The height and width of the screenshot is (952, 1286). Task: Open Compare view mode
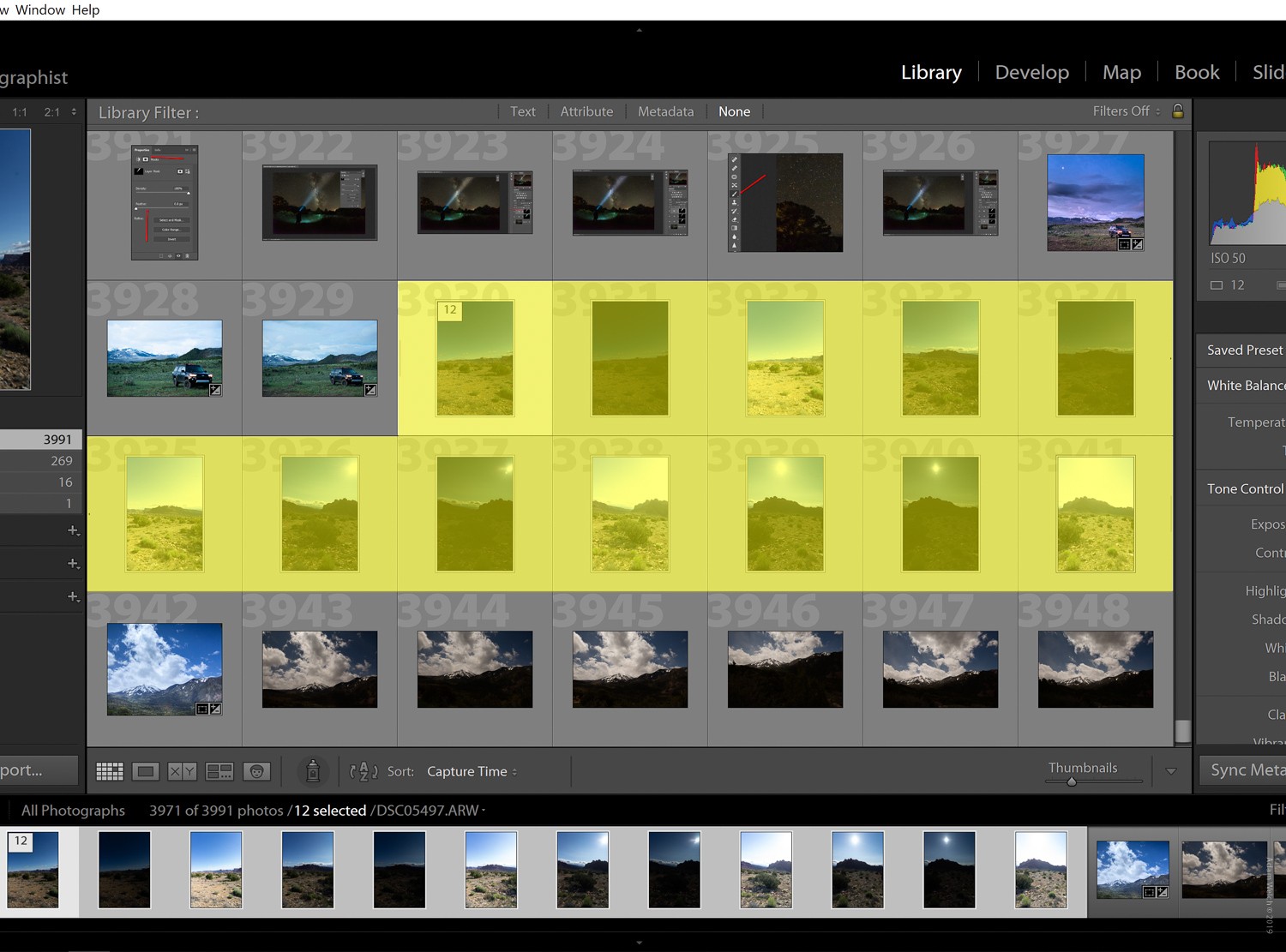[x=181, y=770]
